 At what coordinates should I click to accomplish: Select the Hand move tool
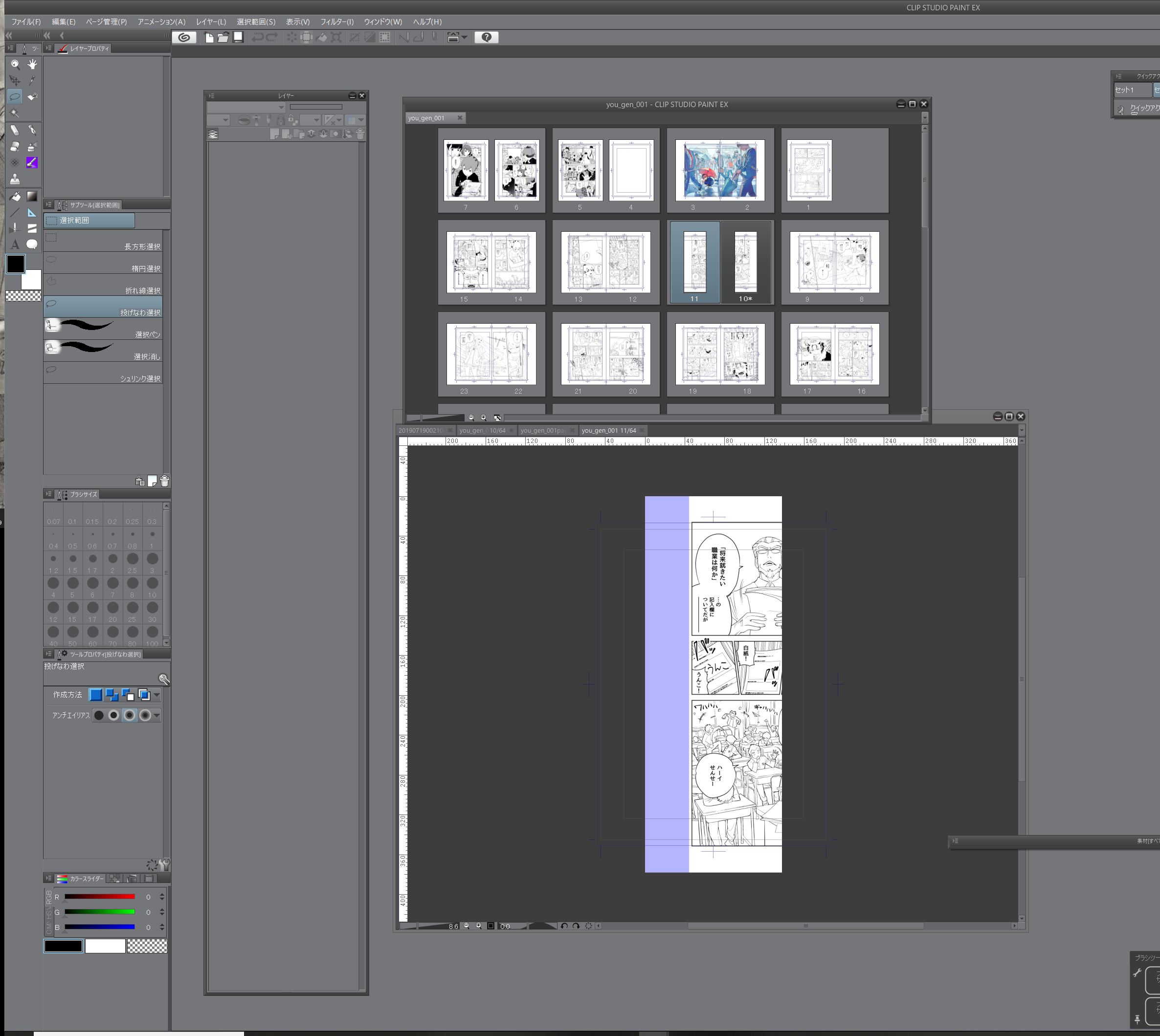coord(32,65)
